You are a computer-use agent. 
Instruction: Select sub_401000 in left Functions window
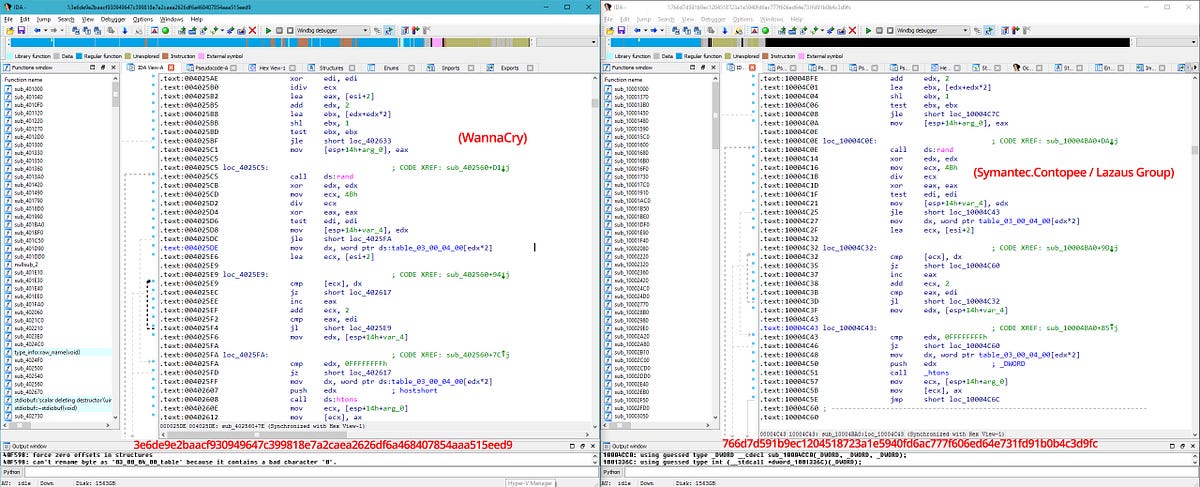click(x=27, y=88)
